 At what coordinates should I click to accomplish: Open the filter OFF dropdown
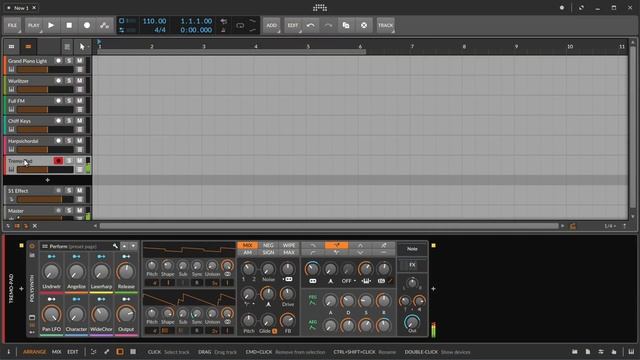point(348,281)
